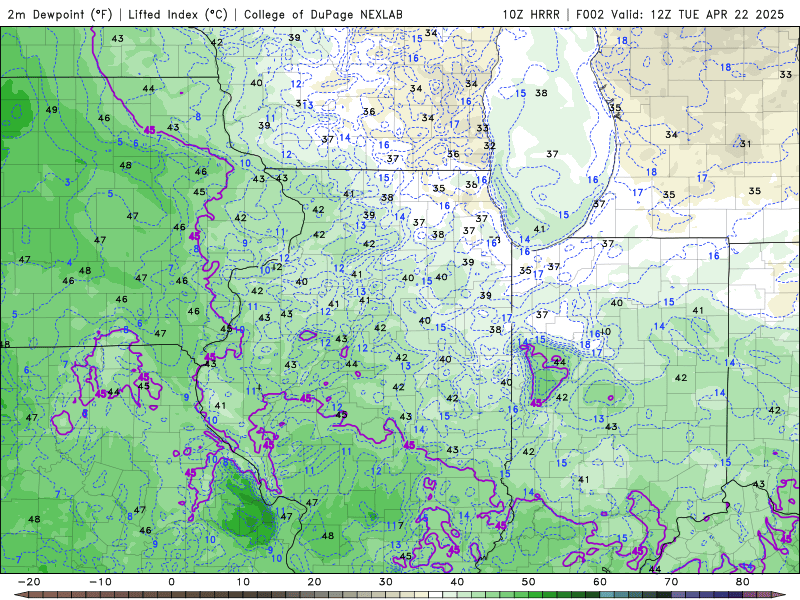The height and width of the screenshot is (600, 800).
Task: Click the "80" color scale label
Action: click(743, 582)
